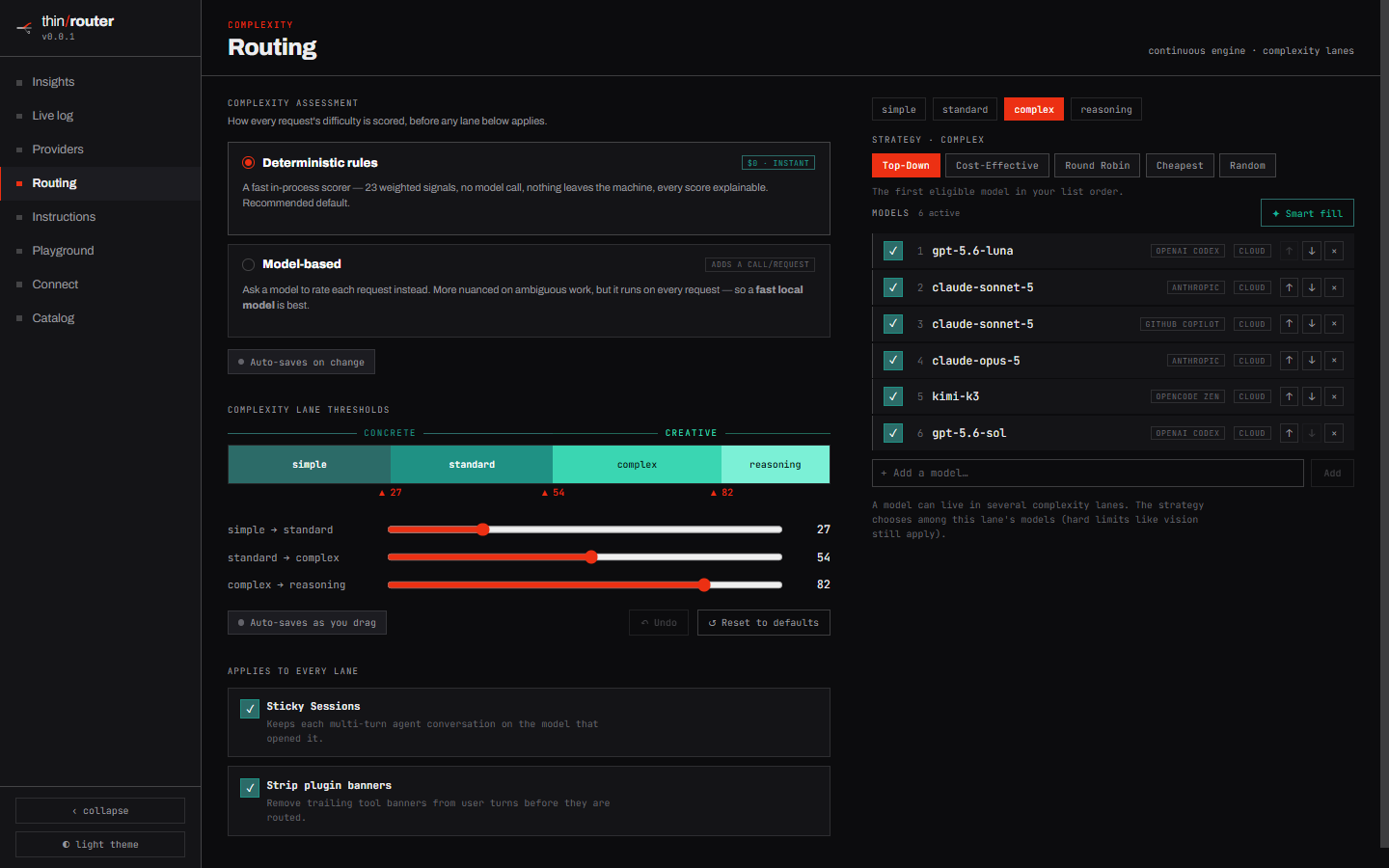Uncheck gpt-5.6-luna model
Screen dimensions: 1389x868
pos(893,251)
